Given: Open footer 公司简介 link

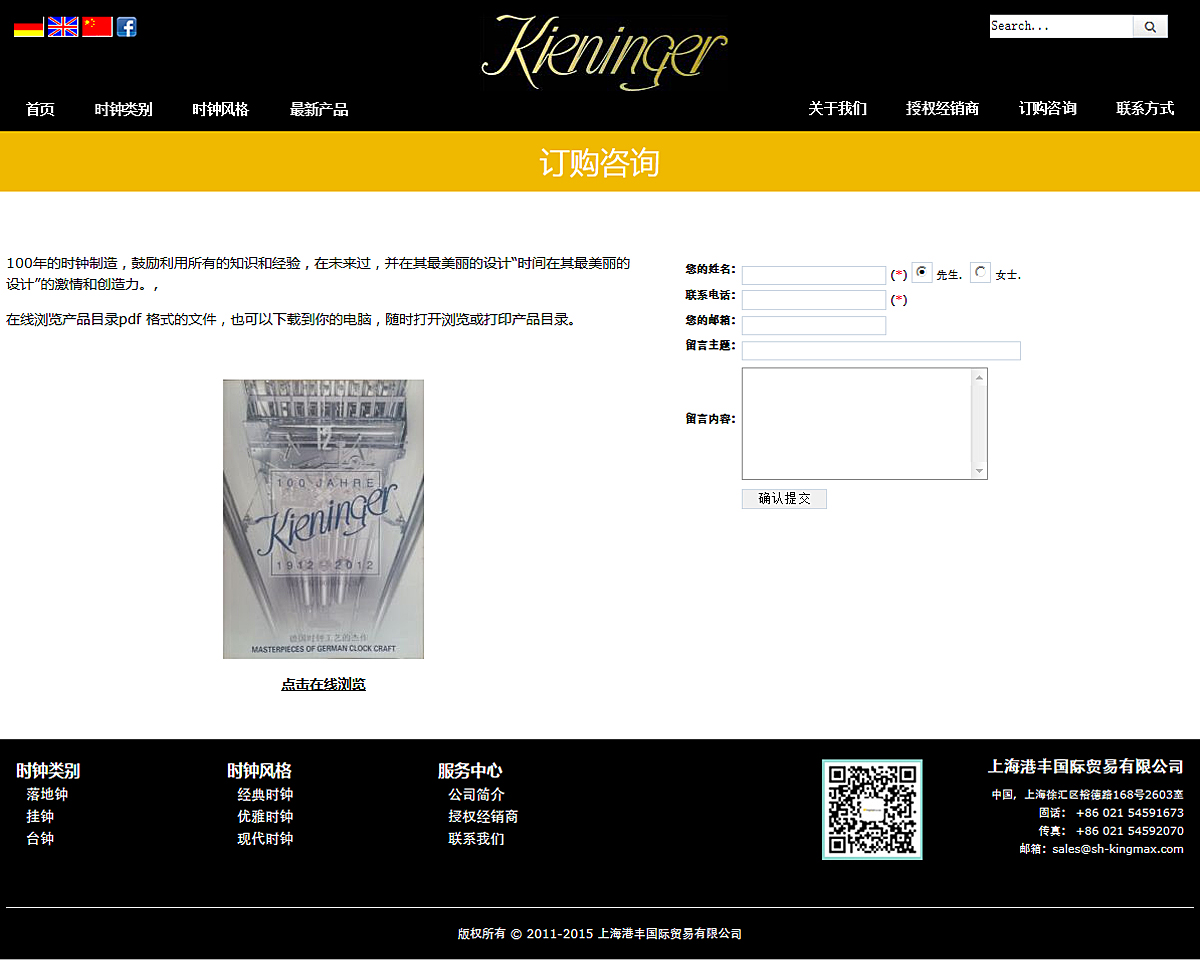Looking at the screenshot, I should click(476, 794).
